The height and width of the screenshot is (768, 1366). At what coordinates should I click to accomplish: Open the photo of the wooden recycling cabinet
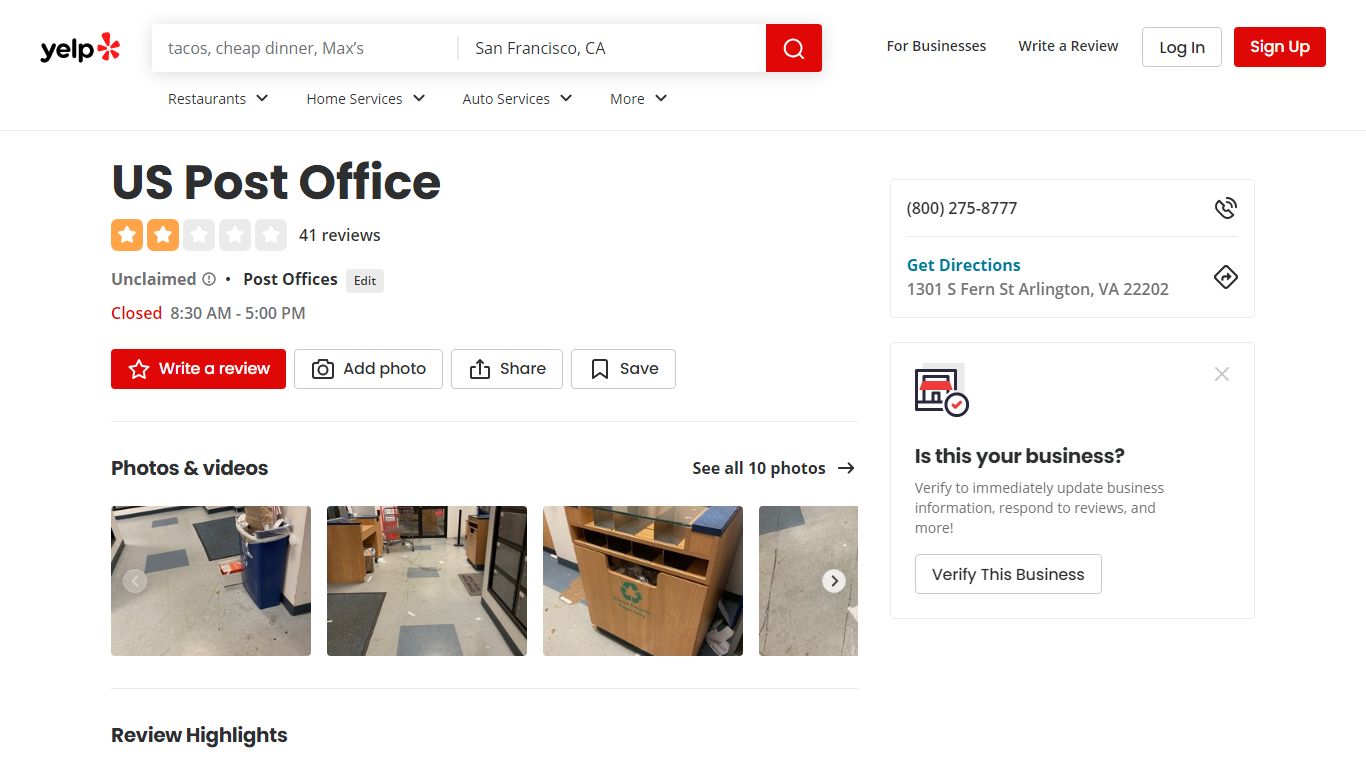(643, 581)
